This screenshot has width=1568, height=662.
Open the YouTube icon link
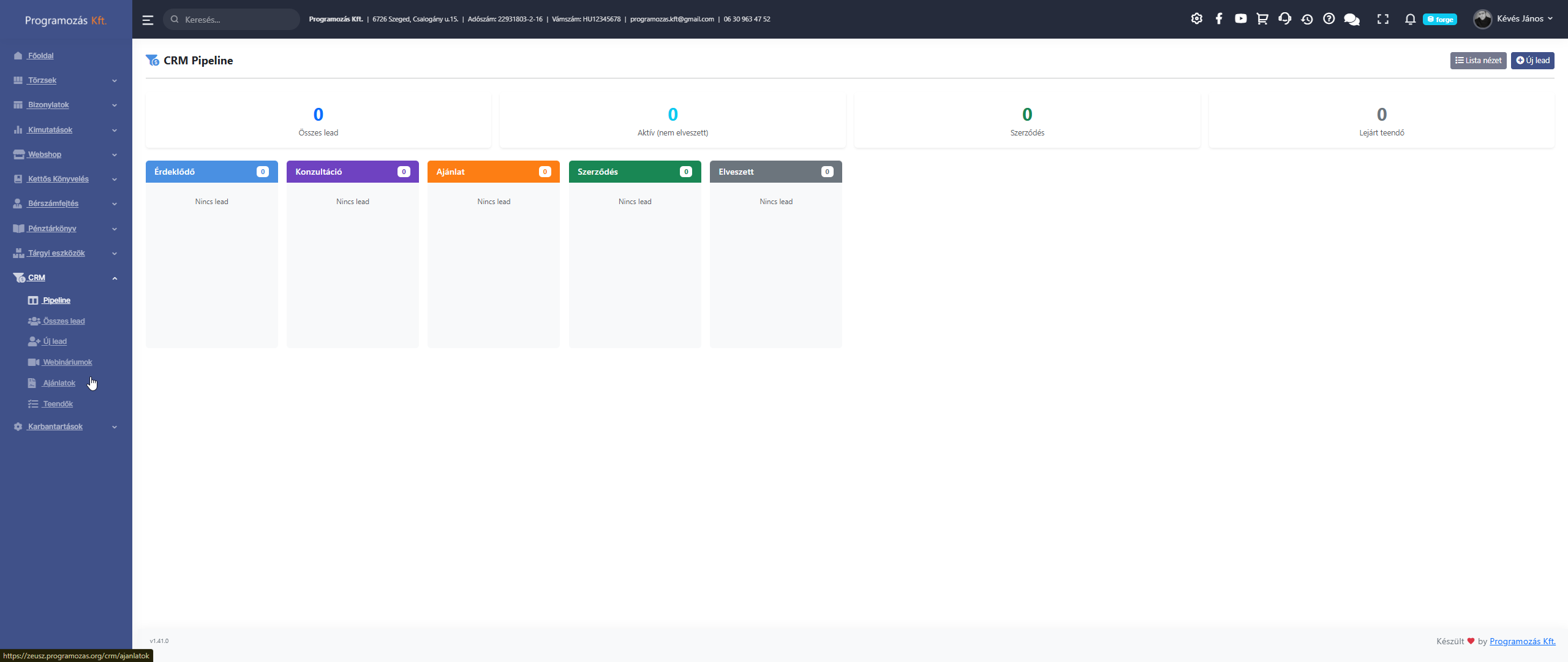(x=1240, y=19)
